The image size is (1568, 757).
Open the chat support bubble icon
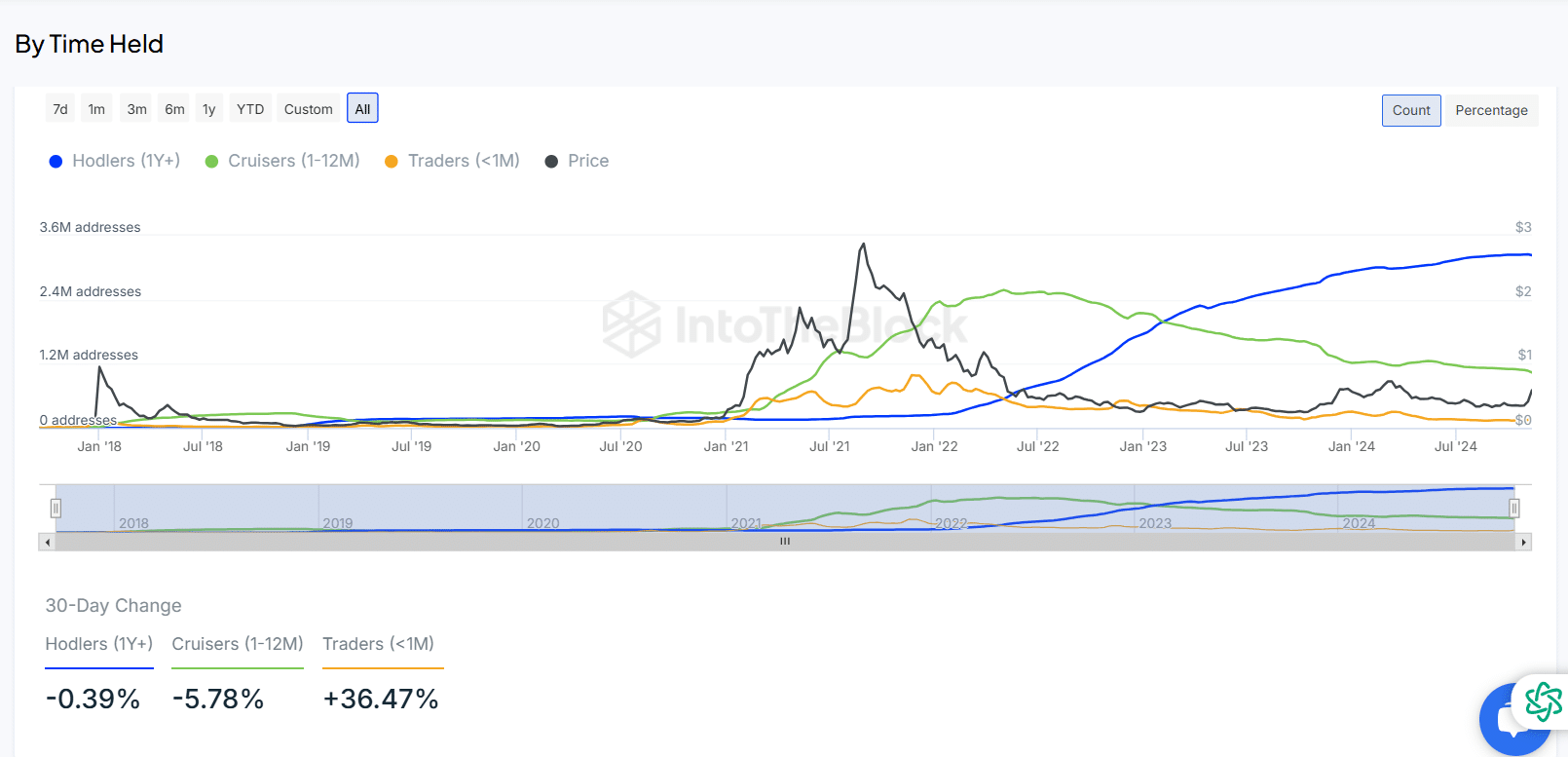coord(1512,722)
